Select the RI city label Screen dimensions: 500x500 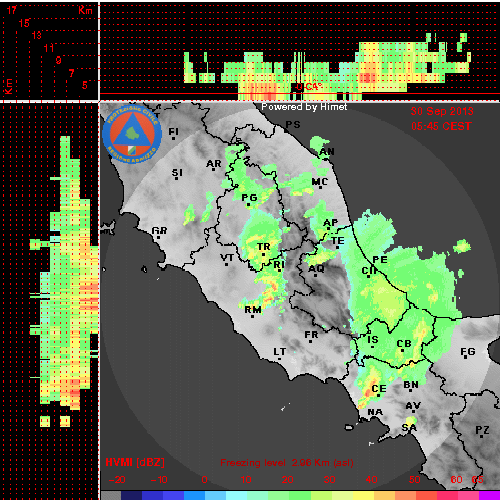coord(279,265)
